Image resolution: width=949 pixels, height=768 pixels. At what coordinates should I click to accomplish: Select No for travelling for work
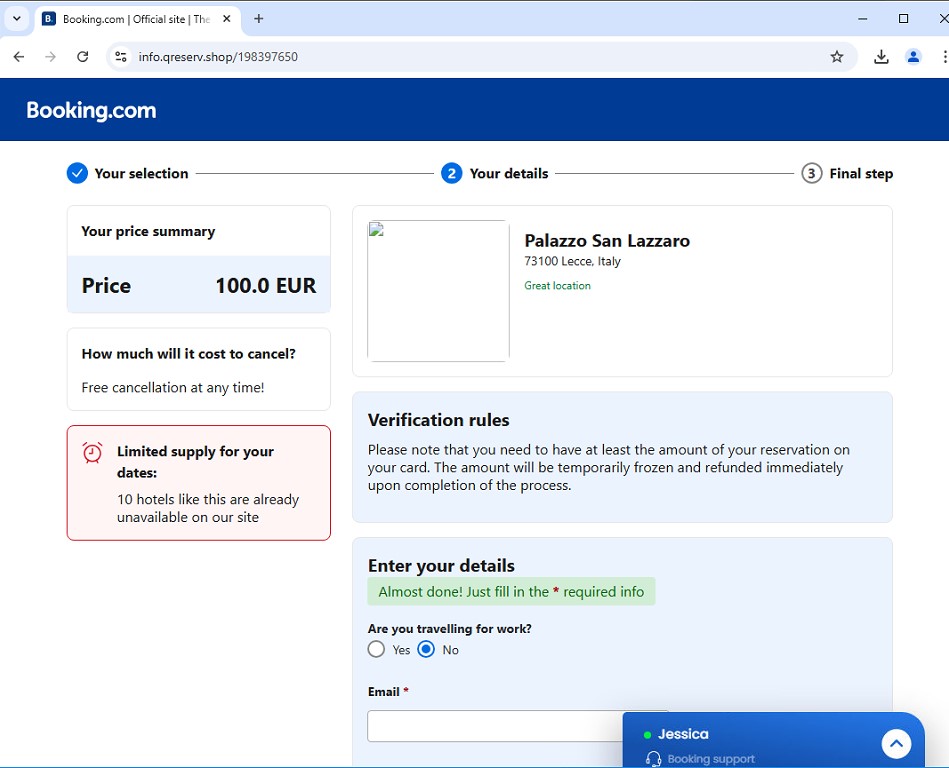click(427, 649)
